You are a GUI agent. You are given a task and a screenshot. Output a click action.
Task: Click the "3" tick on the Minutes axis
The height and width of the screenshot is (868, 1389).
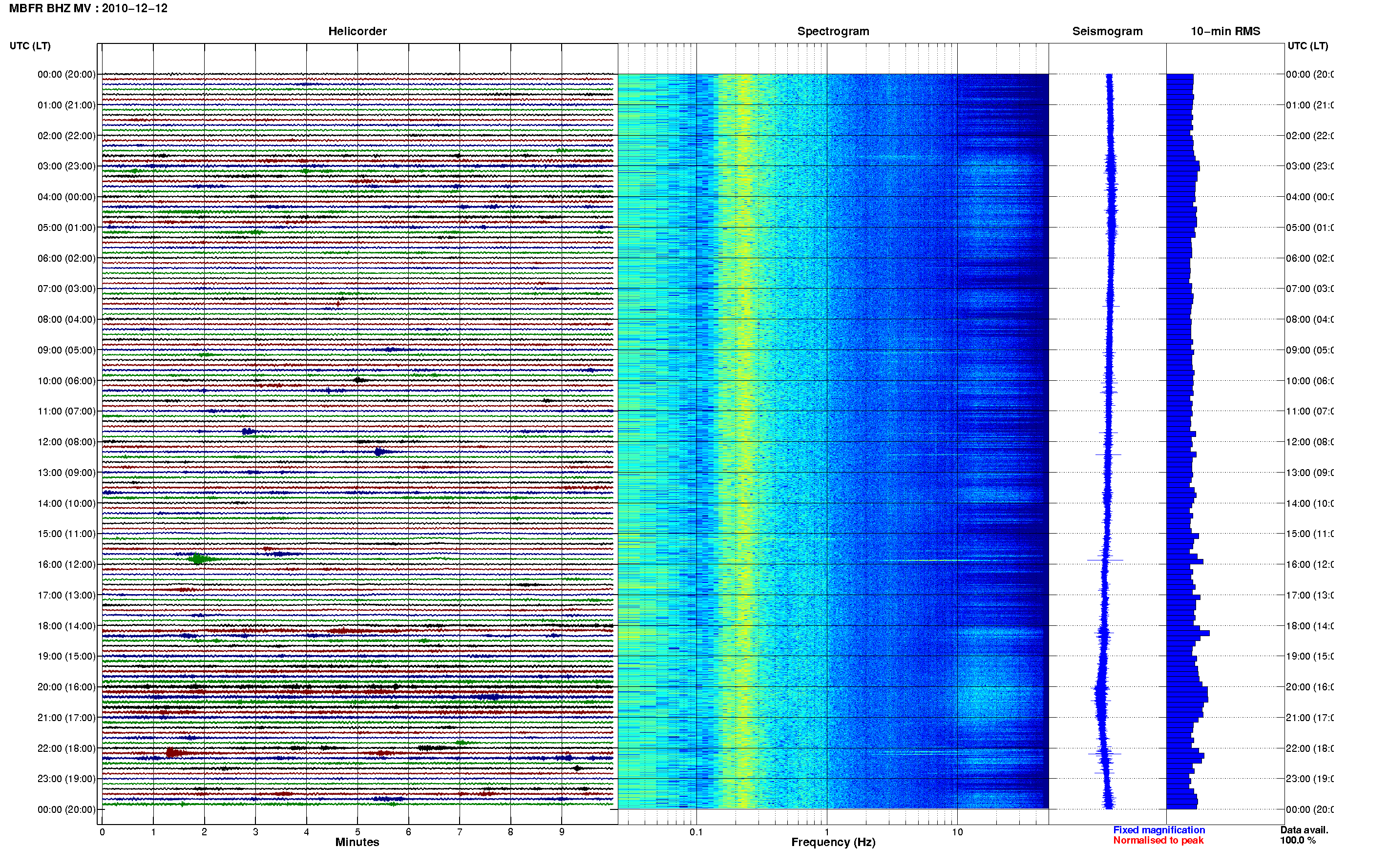point(255,832)
